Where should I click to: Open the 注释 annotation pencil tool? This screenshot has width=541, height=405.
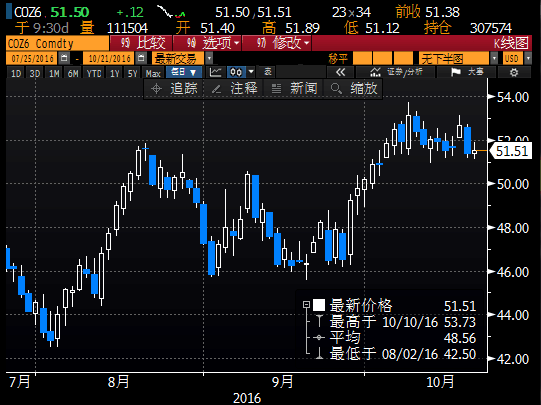click(x=234, y=89)
